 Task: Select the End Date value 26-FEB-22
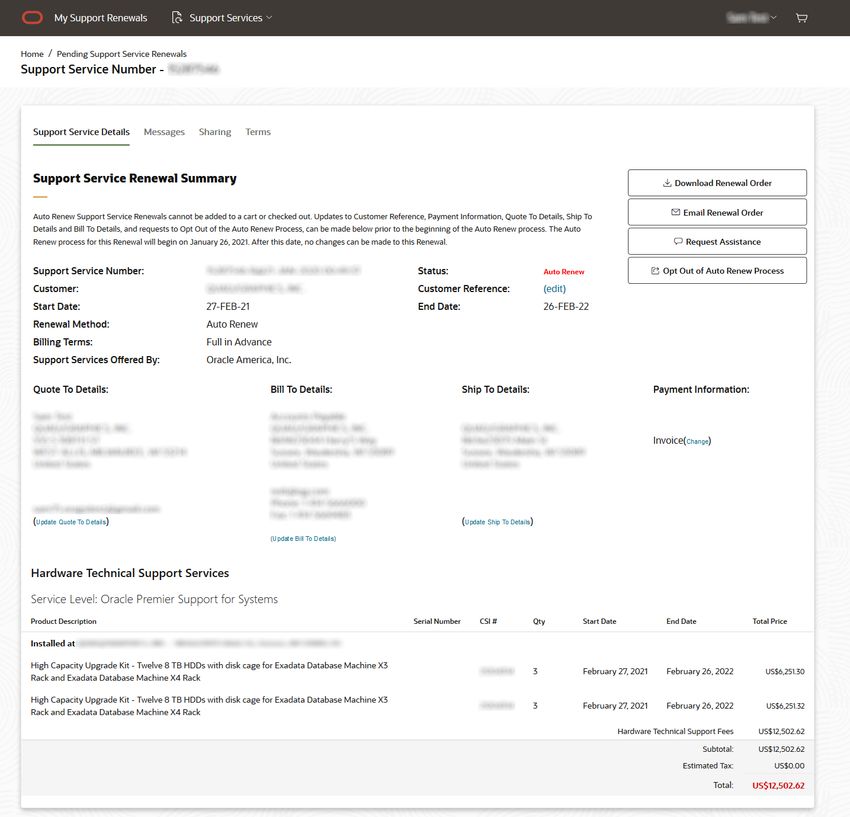tap(566, 306)
